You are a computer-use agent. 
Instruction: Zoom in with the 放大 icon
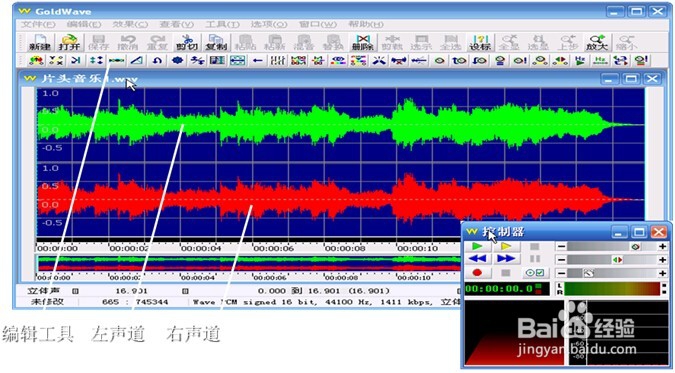(x=597, y=42)
